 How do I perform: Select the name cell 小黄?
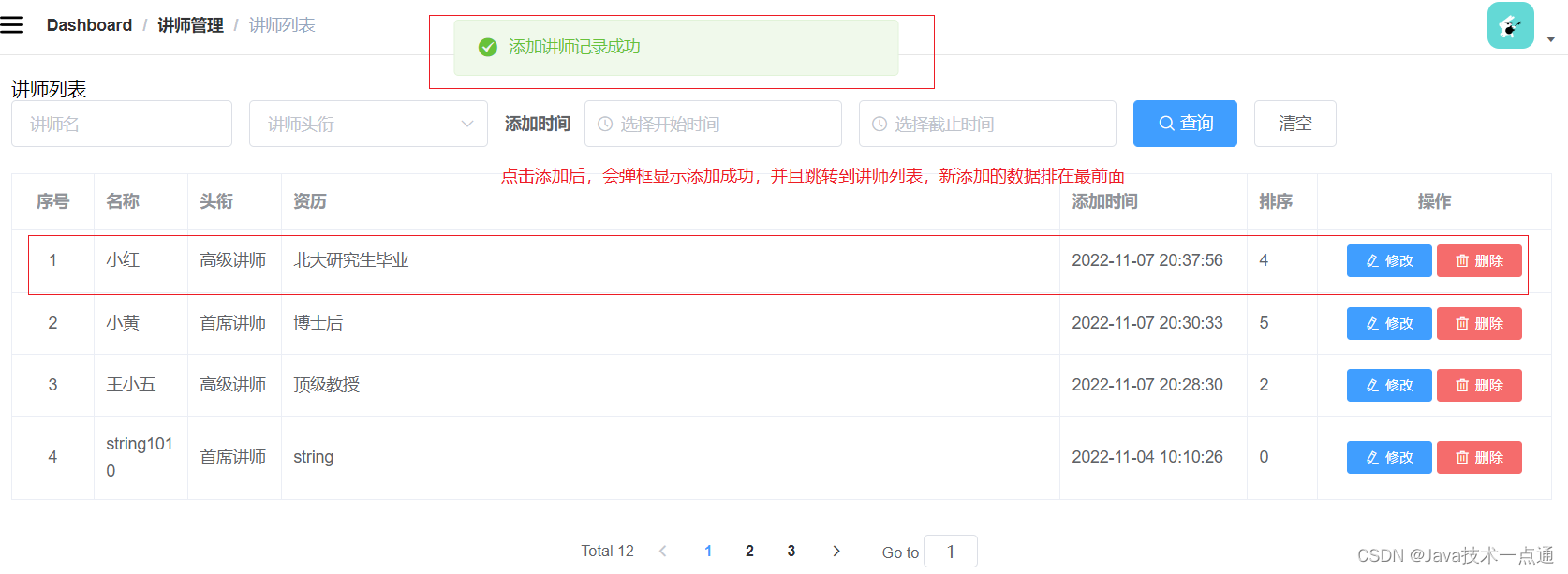[x=123, y=323]
